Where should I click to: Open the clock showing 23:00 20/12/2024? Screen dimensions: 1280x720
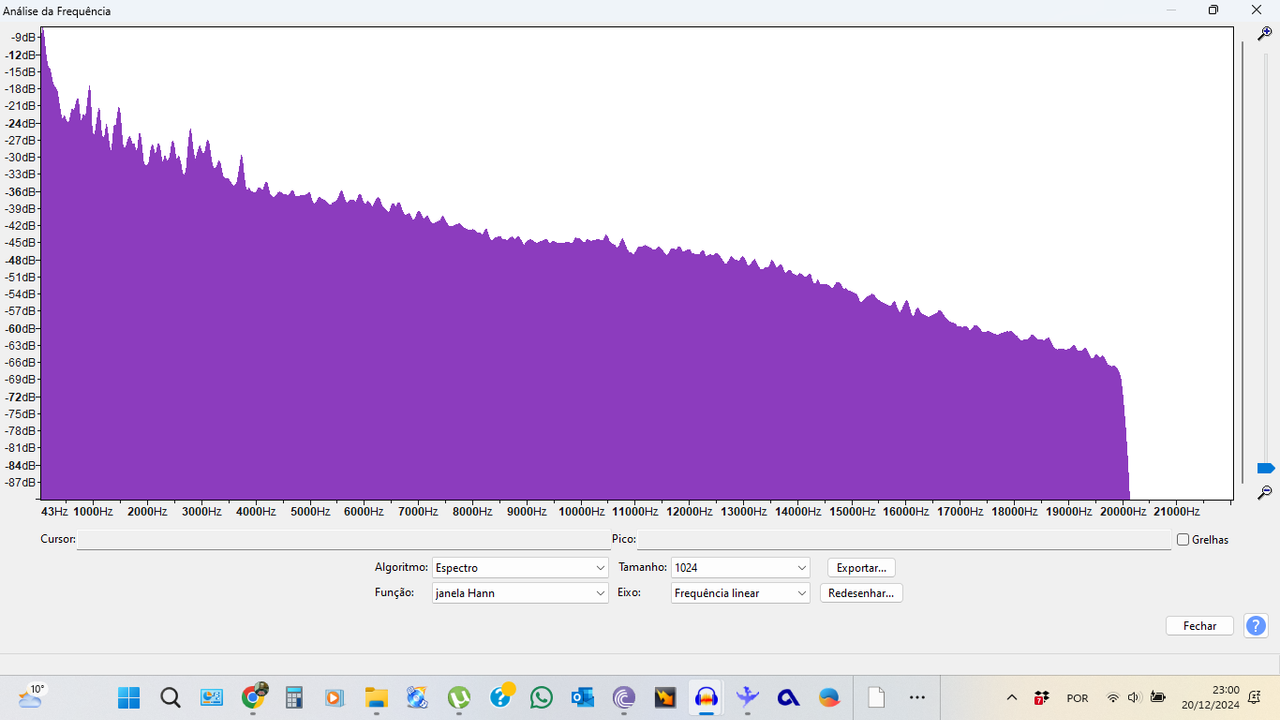[x=1210, y=697]
